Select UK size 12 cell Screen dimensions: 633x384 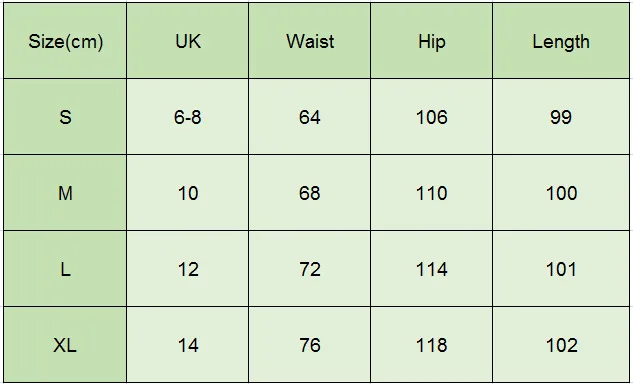[x=188, y=269]
